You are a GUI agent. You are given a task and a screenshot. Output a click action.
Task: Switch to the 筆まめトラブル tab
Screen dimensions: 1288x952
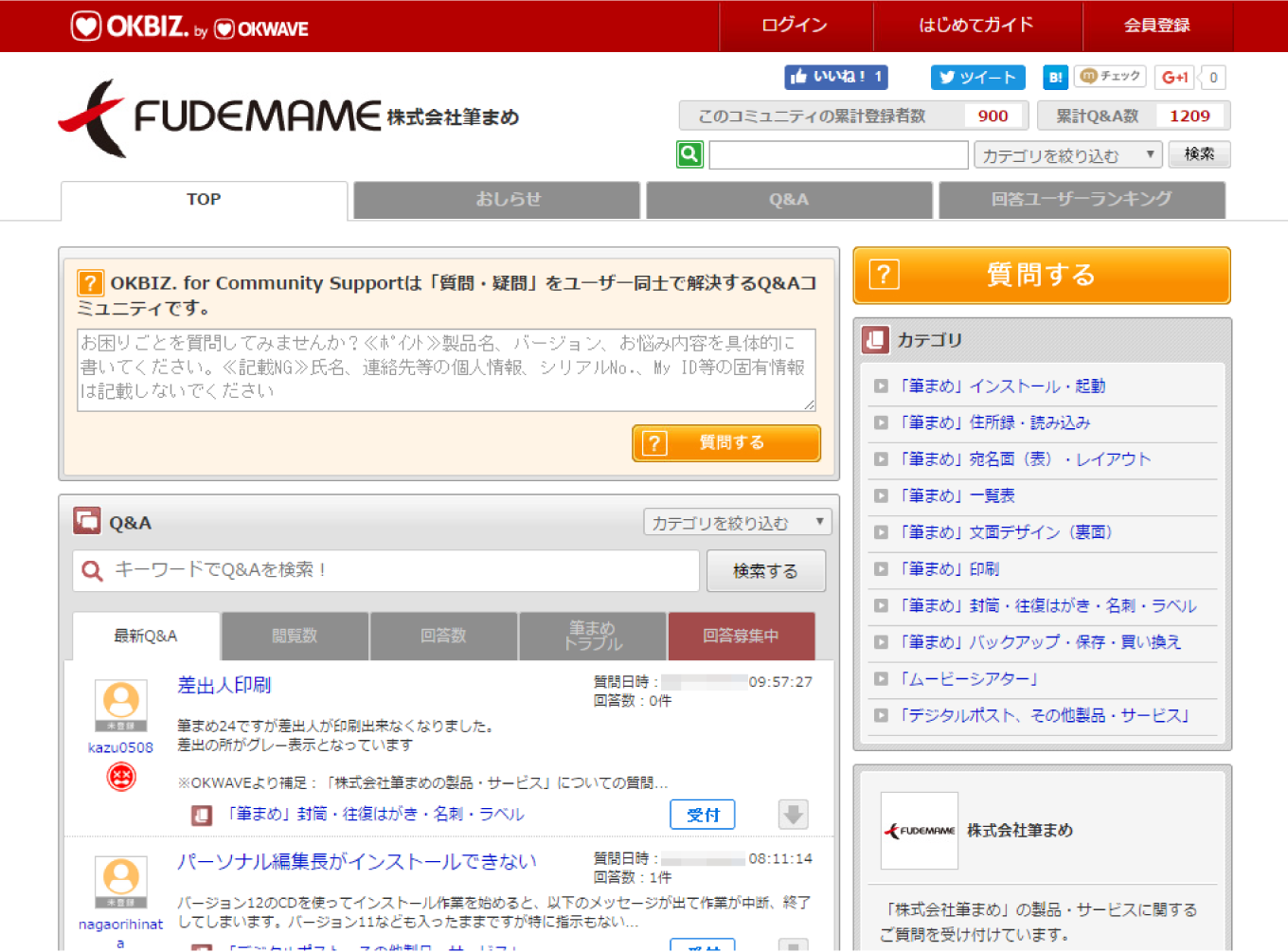point(593,636)
